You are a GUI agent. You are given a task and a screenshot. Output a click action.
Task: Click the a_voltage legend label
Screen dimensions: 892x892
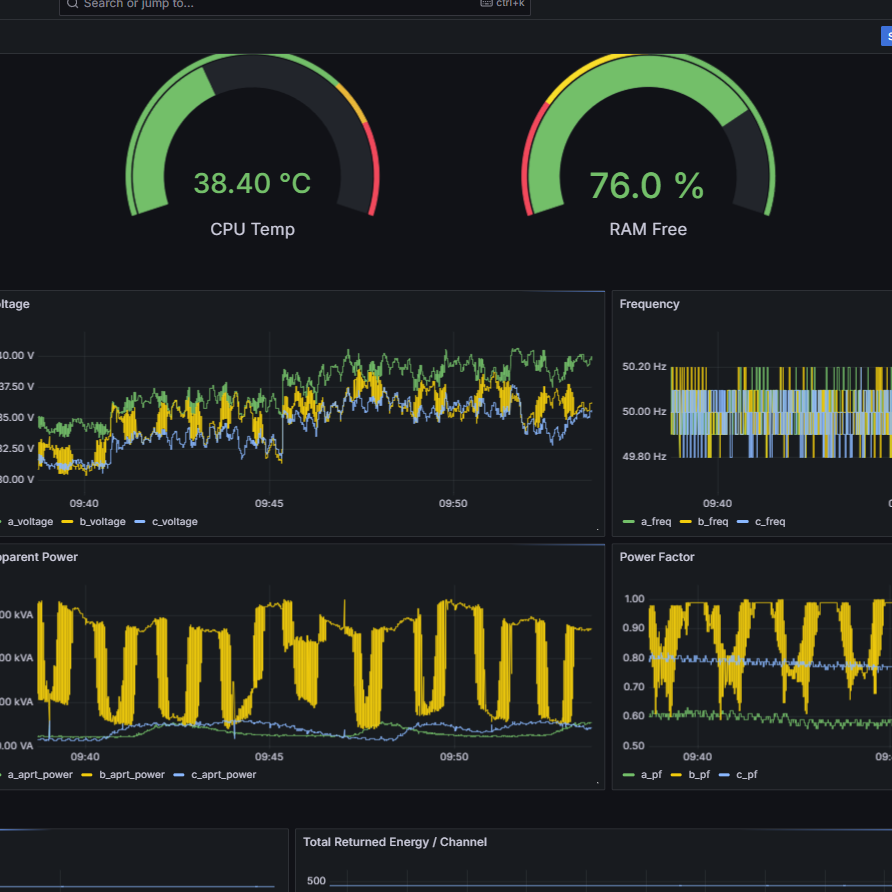[x=30, y=522]
